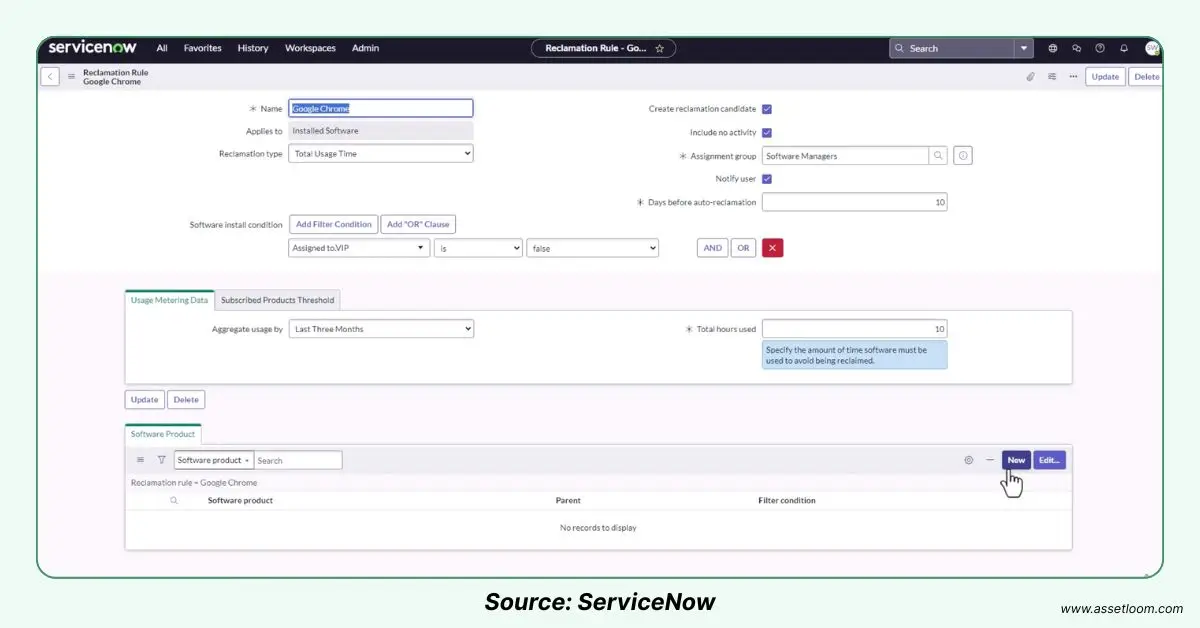Click Add Filter Condition button
Screen dimensions: 1200x628
pyautogui.click(x=334, y=224)
